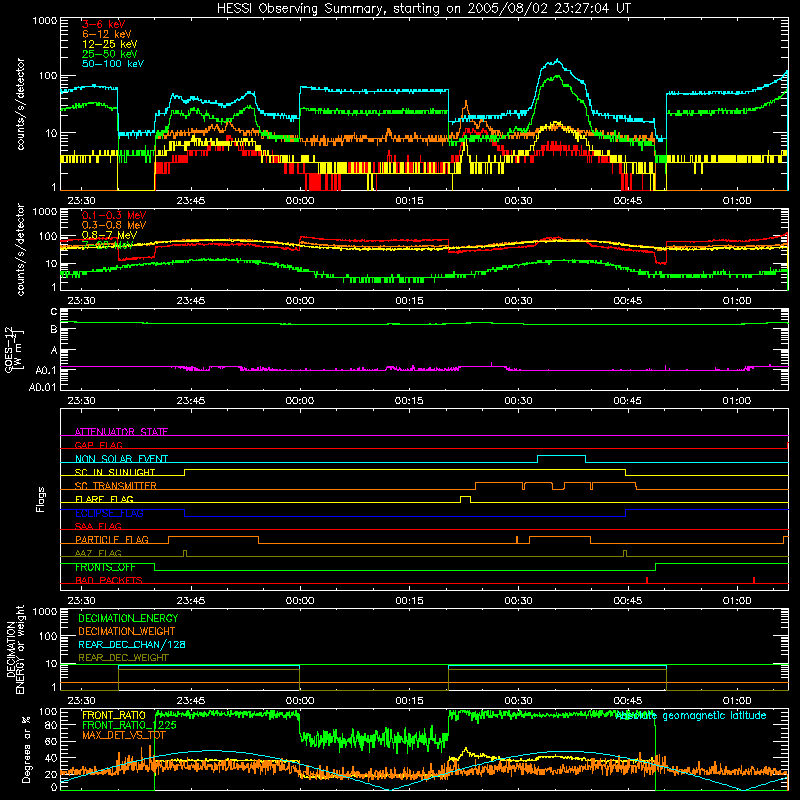Screen dimensions: 800x800
Task: Click the green 25-50 keV legend label
Action: [109, 54]
